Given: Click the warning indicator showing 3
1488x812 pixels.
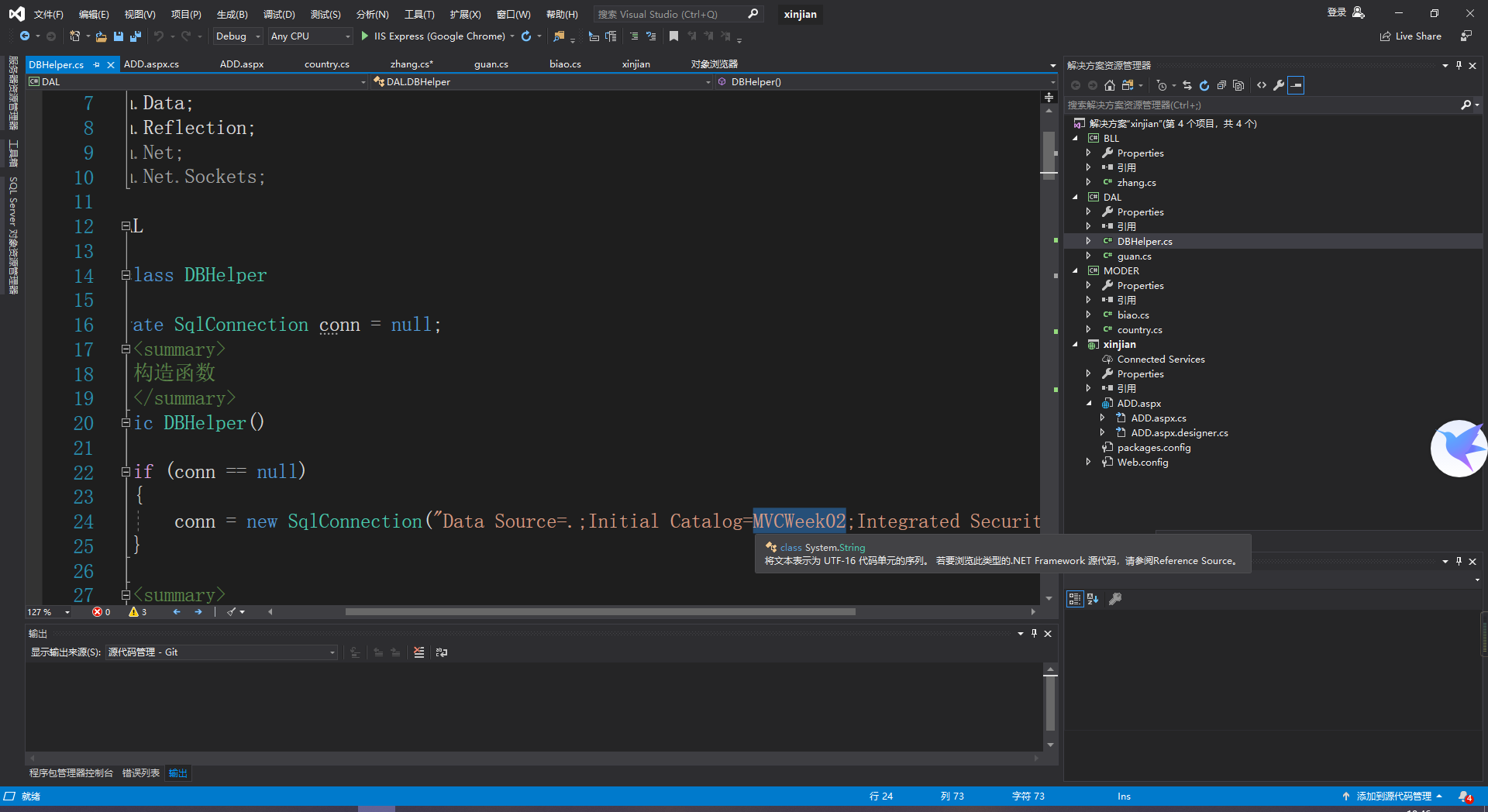Looking at the screenshot, I should (138, 612).
